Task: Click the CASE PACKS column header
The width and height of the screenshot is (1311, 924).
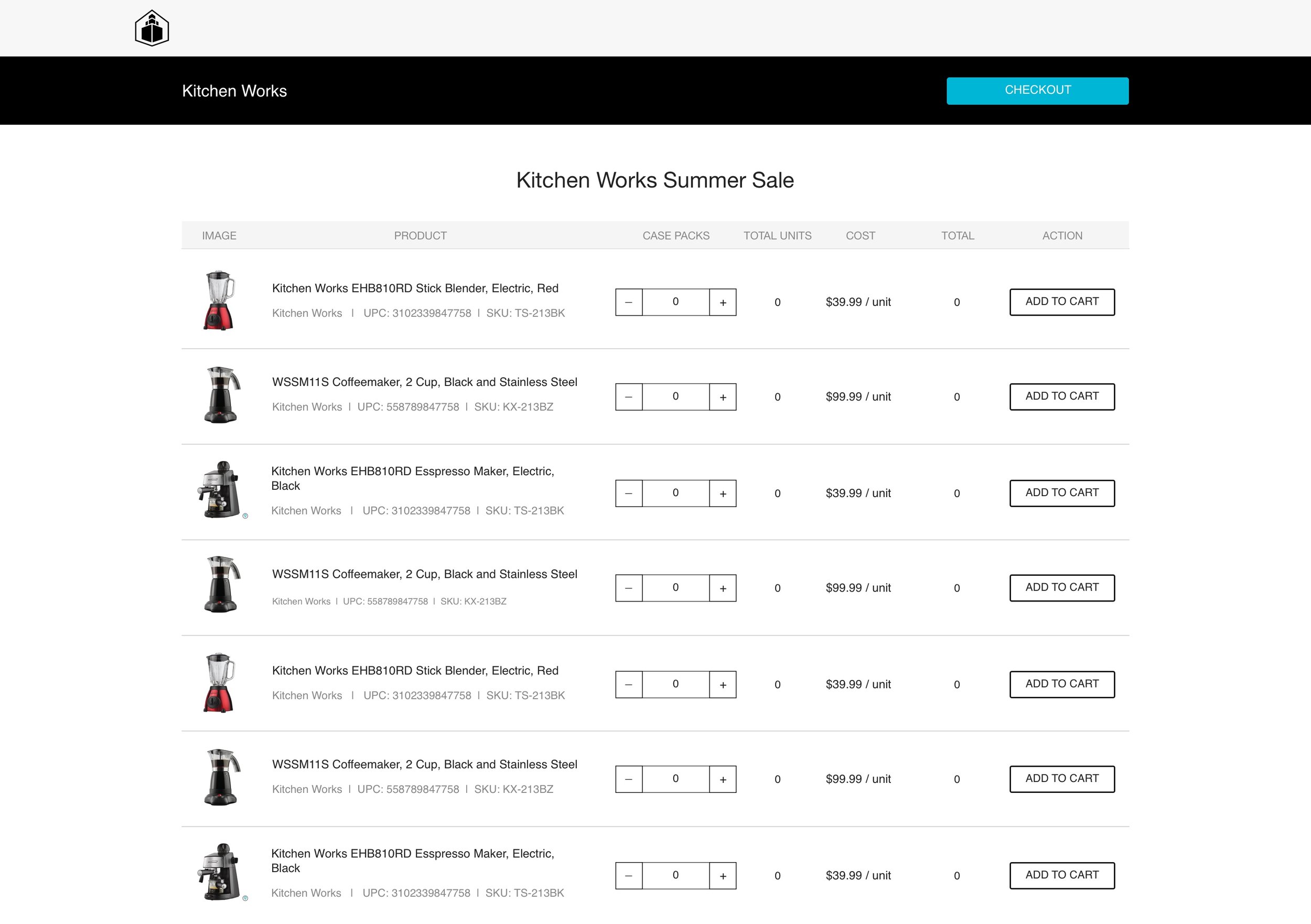Action: pyautogui.click(x=676, y=236)
